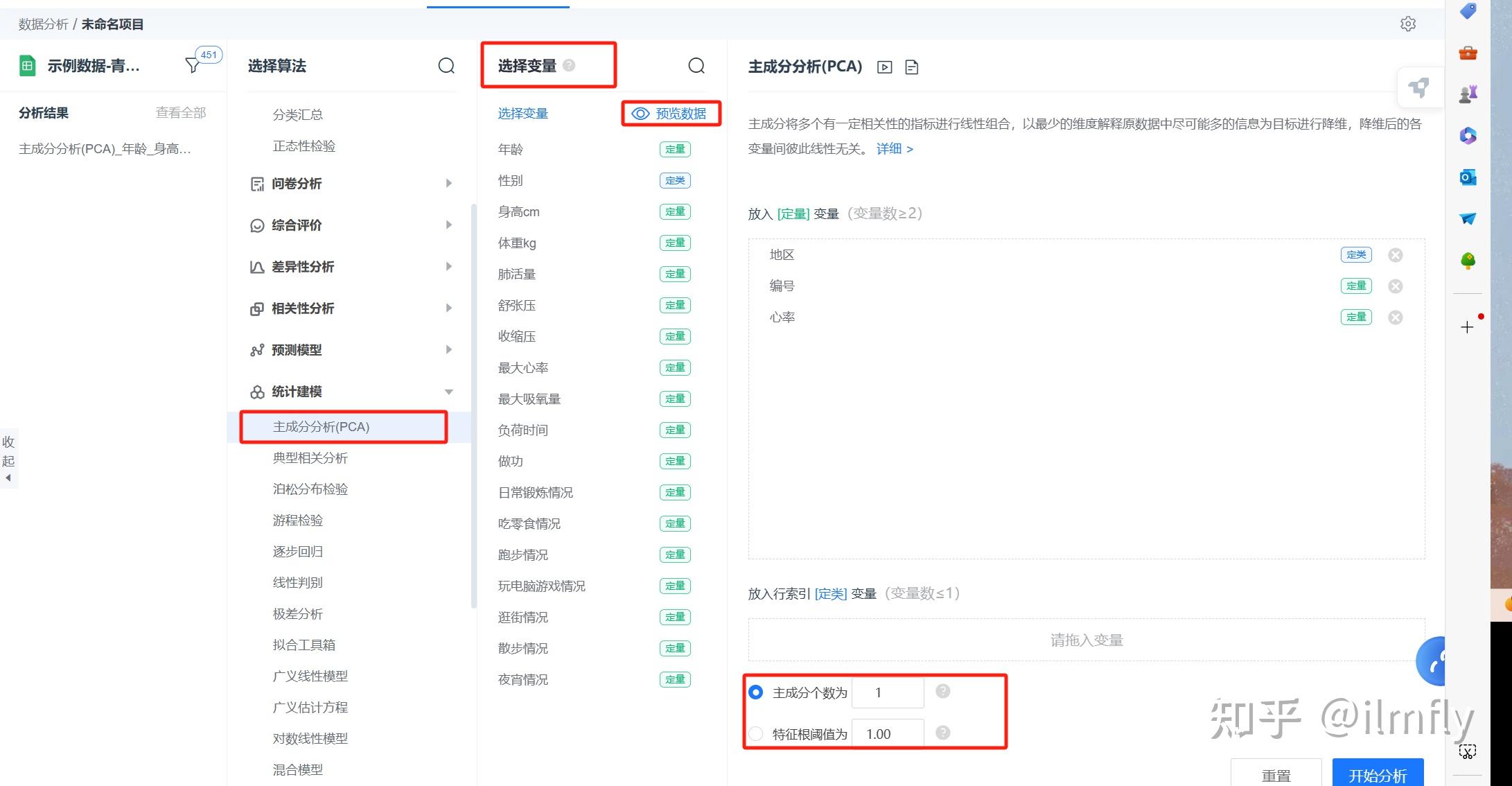Image resolution: width=1512 pixels, height=786 pixels.
Task: Click the search icon in 选择算法 panel
Action: click(x=446, y=66)
